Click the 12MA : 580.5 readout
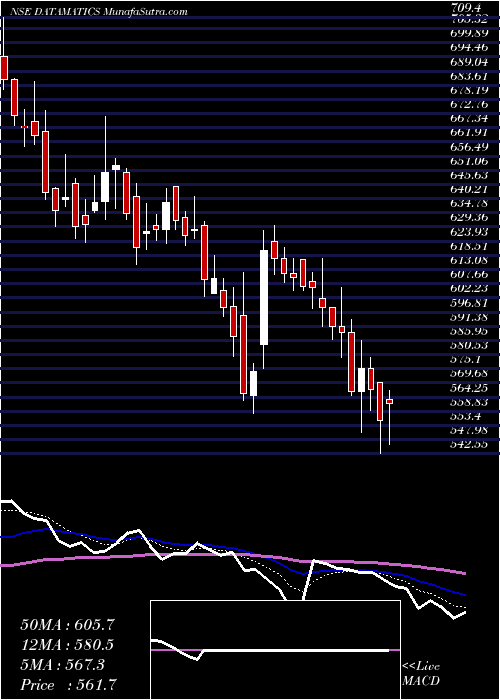Image resolution: width=500 pixels, height=700 pixels. 67,645
